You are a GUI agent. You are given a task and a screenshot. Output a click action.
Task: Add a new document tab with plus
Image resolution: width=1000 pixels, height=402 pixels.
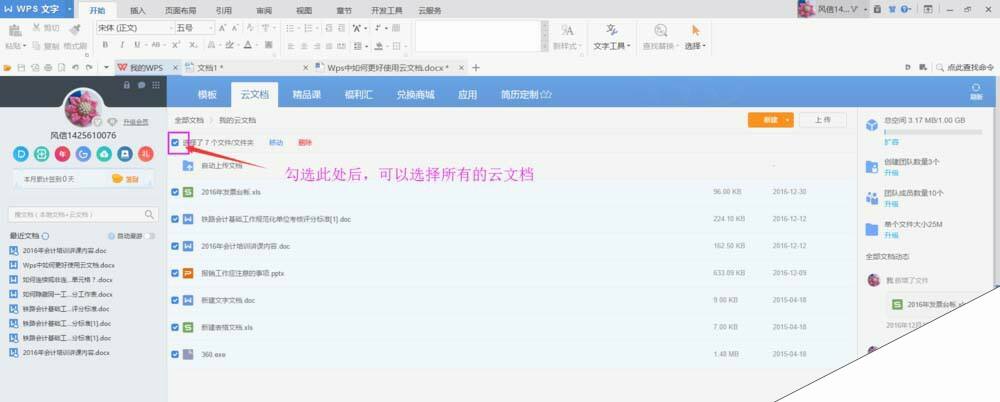[475, 68]
